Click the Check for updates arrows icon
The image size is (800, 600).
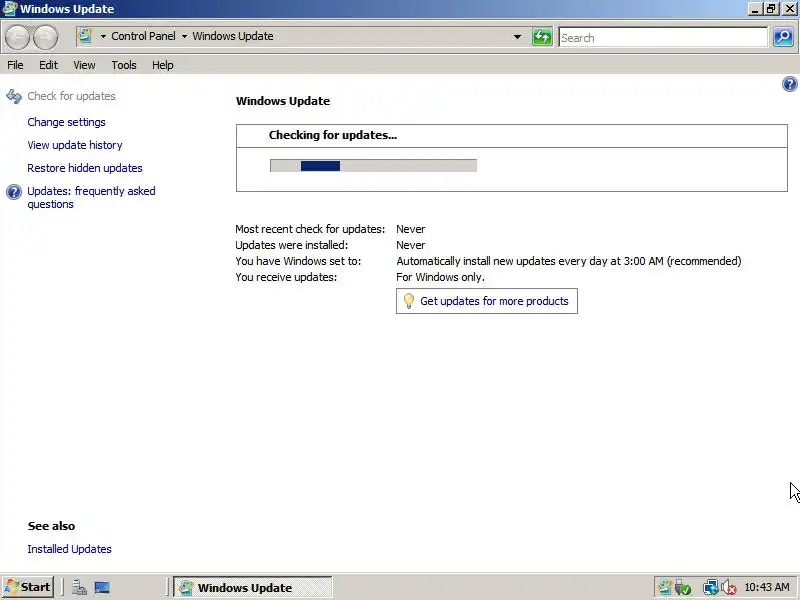pyautogui.click(x=14, y=96)
